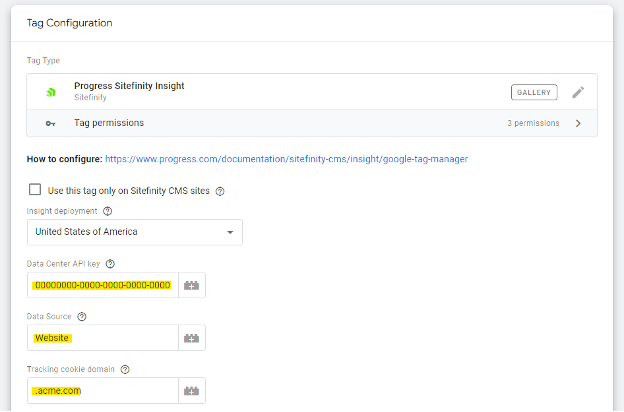Open variable picker for Data Center API key
The width and height of the screenshot is (624, 412).
[x=191, y=285]
